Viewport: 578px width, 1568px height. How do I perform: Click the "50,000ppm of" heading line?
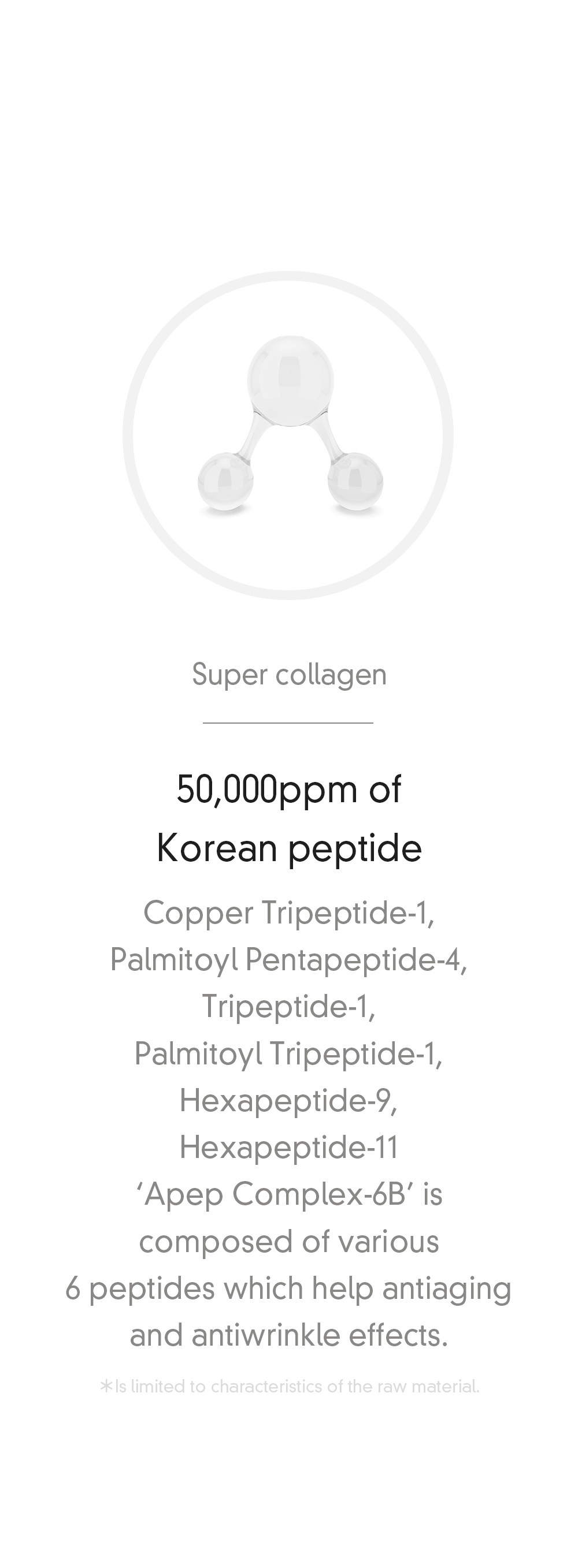click(290, 789)
